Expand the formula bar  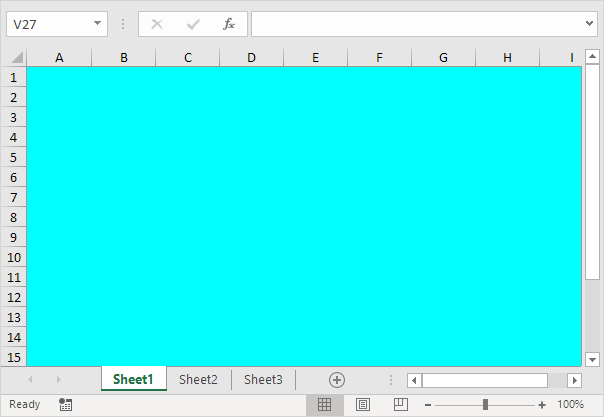click(x=590, y=24)
